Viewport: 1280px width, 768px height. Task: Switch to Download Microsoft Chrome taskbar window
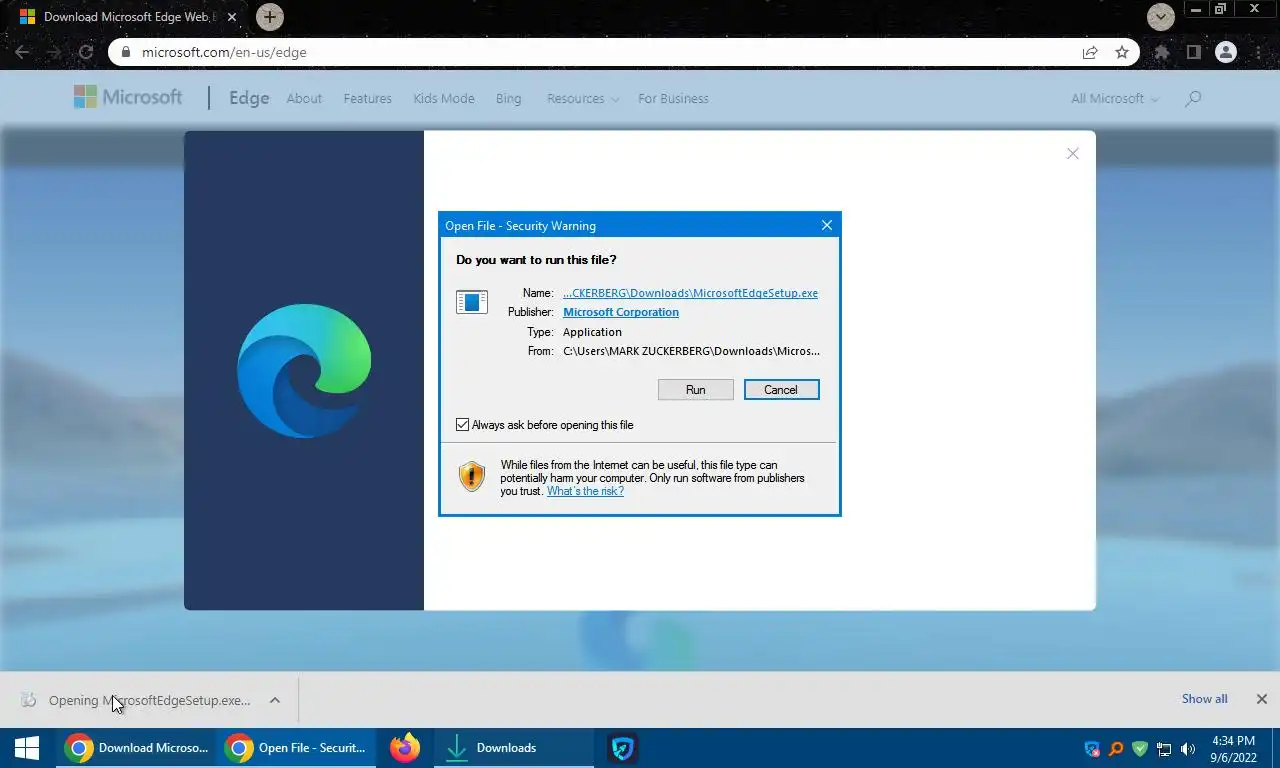pyautogui.click(x=136, y=748)
